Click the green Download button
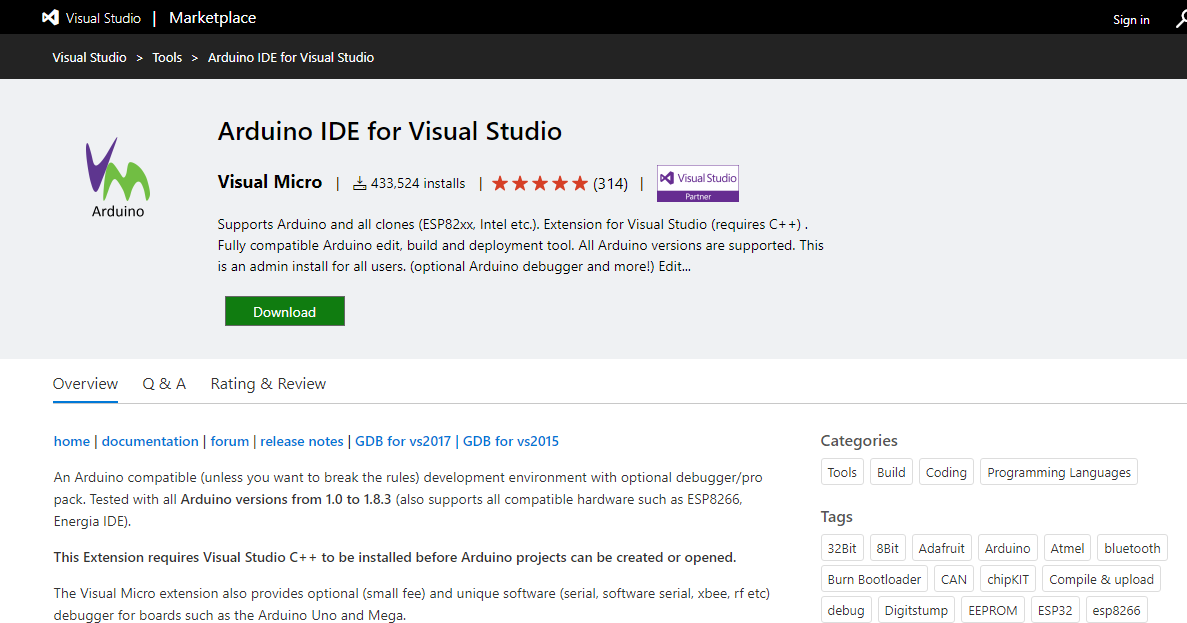 (285, 311)
